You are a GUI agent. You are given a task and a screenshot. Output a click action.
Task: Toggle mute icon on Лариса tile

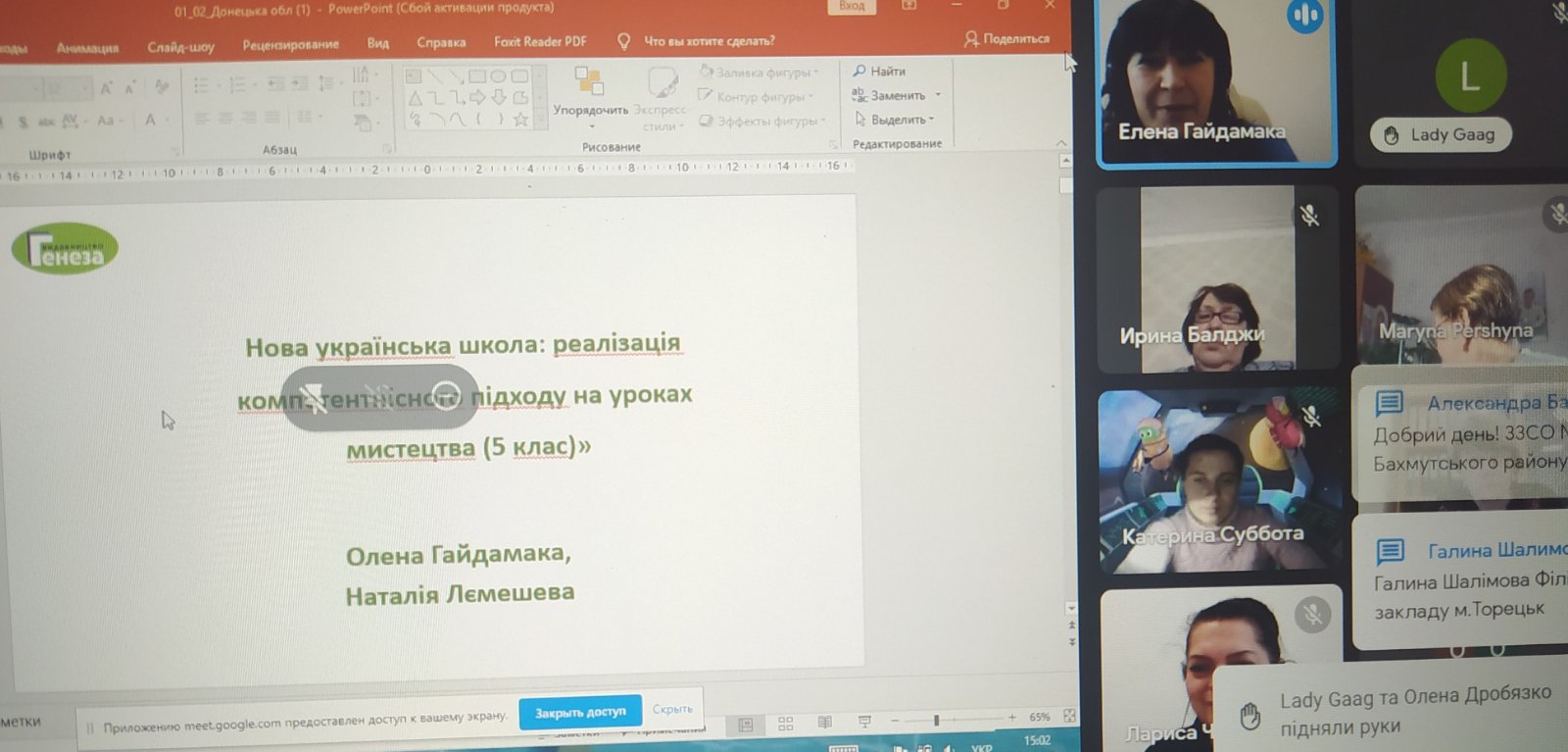pos(1312,615)
